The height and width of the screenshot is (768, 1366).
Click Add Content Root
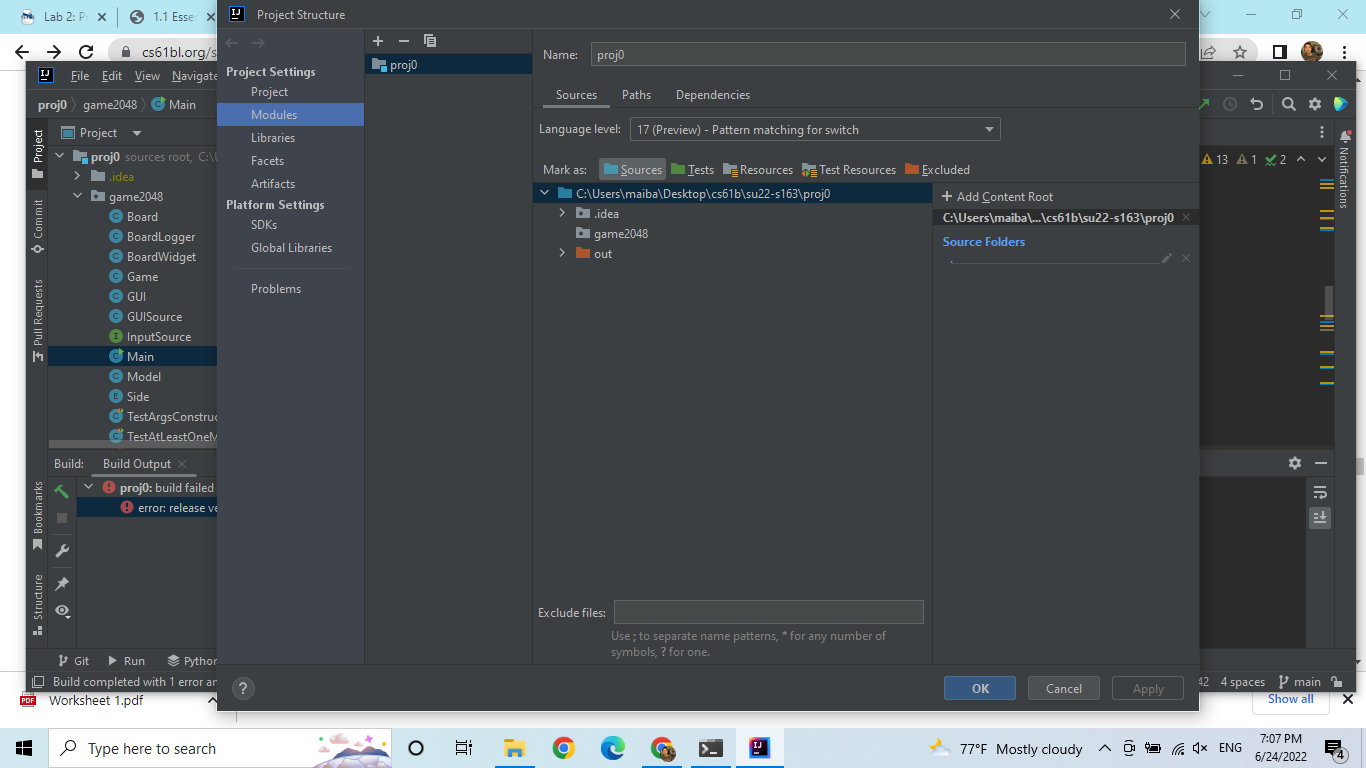tap(997, 197)
